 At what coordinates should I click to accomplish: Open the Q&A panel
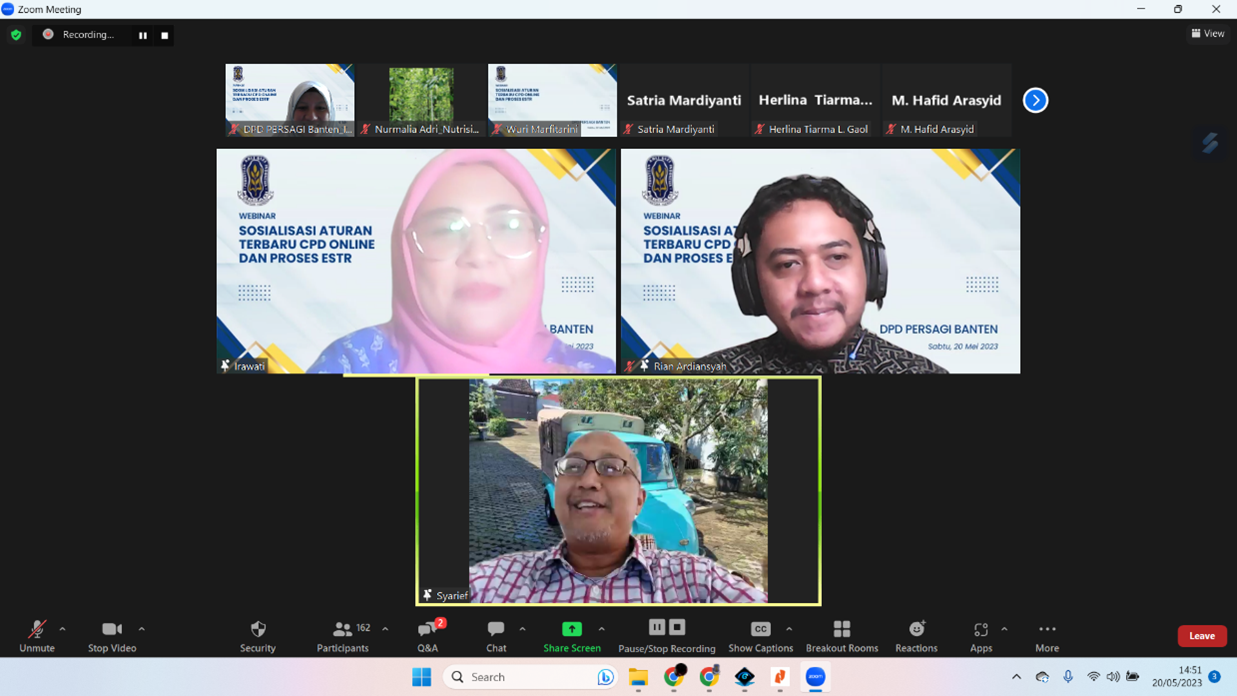click(x=428, y=636)
